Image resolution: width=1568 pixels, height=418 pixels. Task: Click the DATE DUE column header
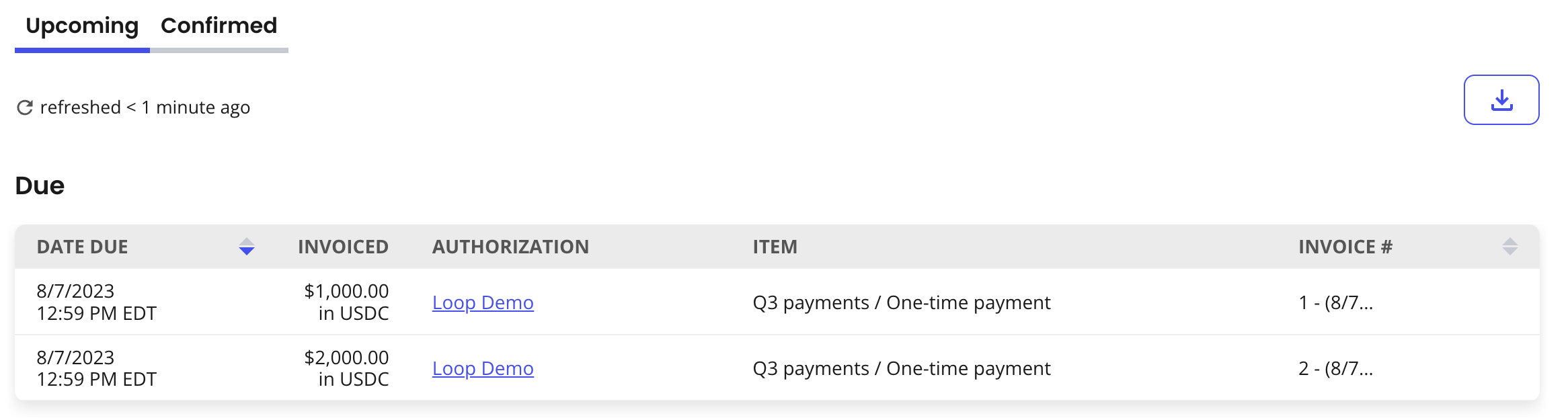pos(82,247)
